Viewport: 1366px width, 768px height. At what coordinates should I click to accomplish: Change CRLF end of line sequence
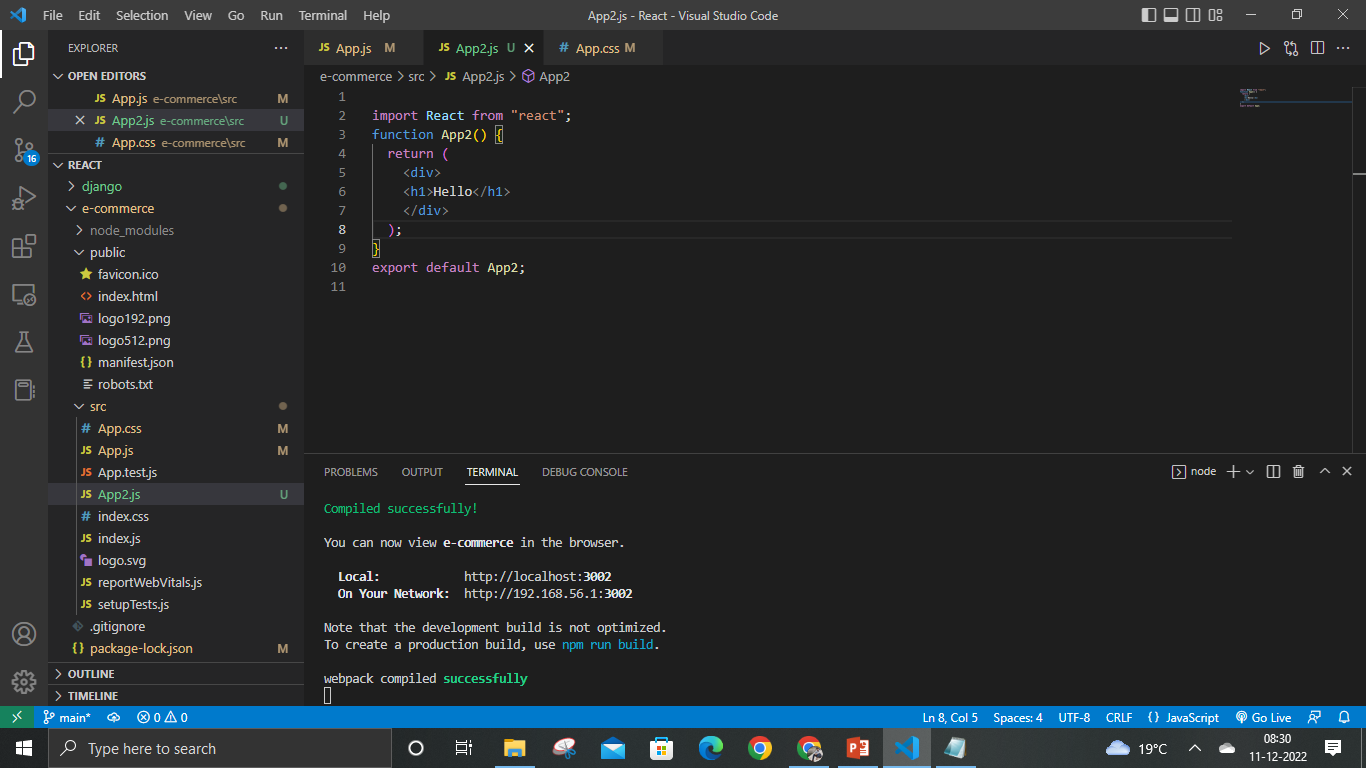point(1119,717)
